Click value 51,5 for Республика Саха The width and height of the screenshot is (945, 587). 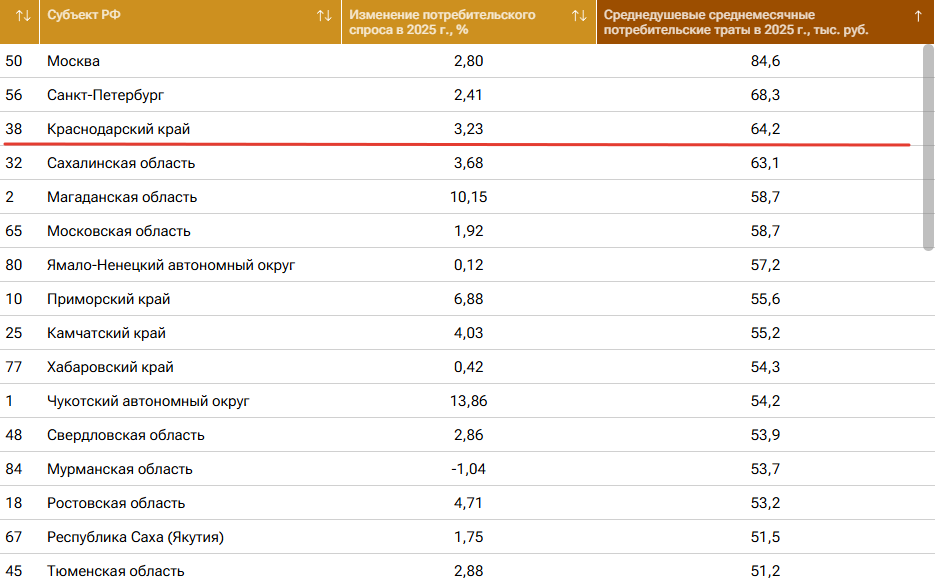click(x=765, y=537)
